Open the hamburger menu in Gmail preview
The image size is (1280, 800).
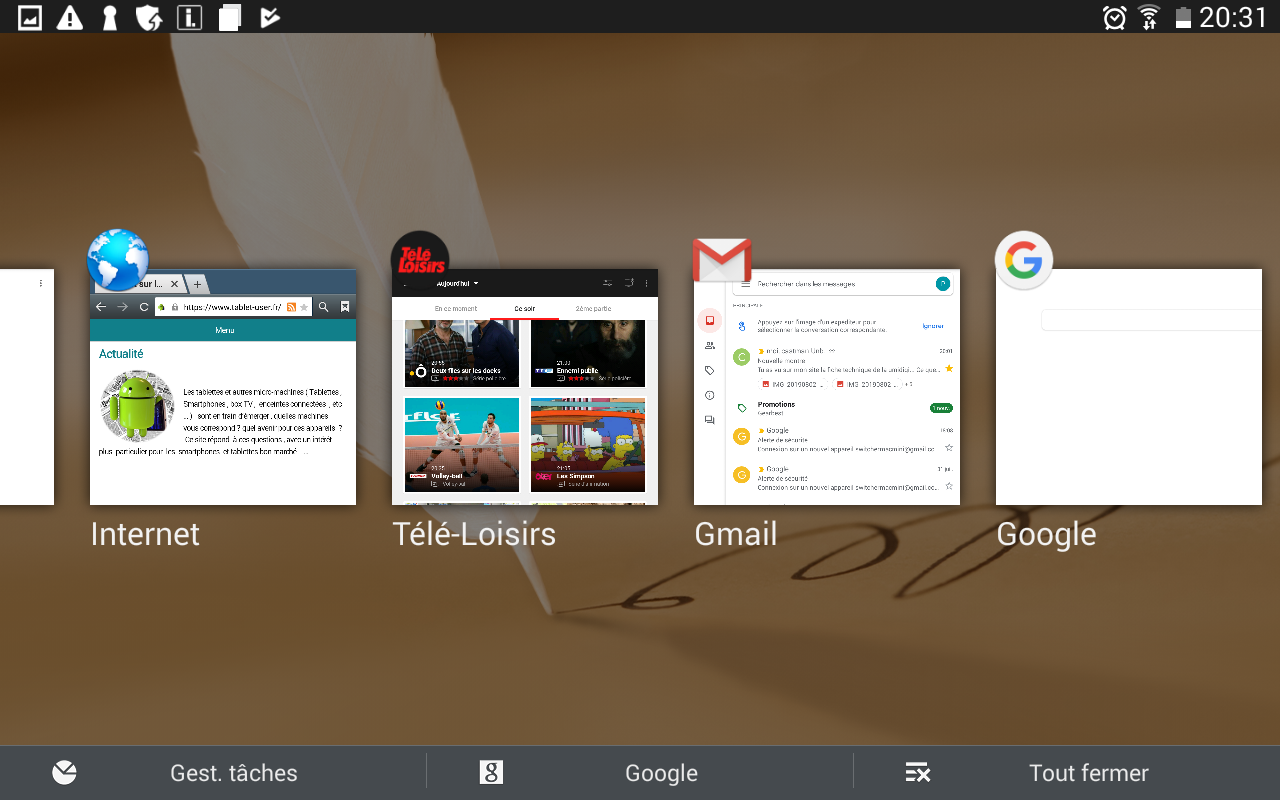(745, 284)
